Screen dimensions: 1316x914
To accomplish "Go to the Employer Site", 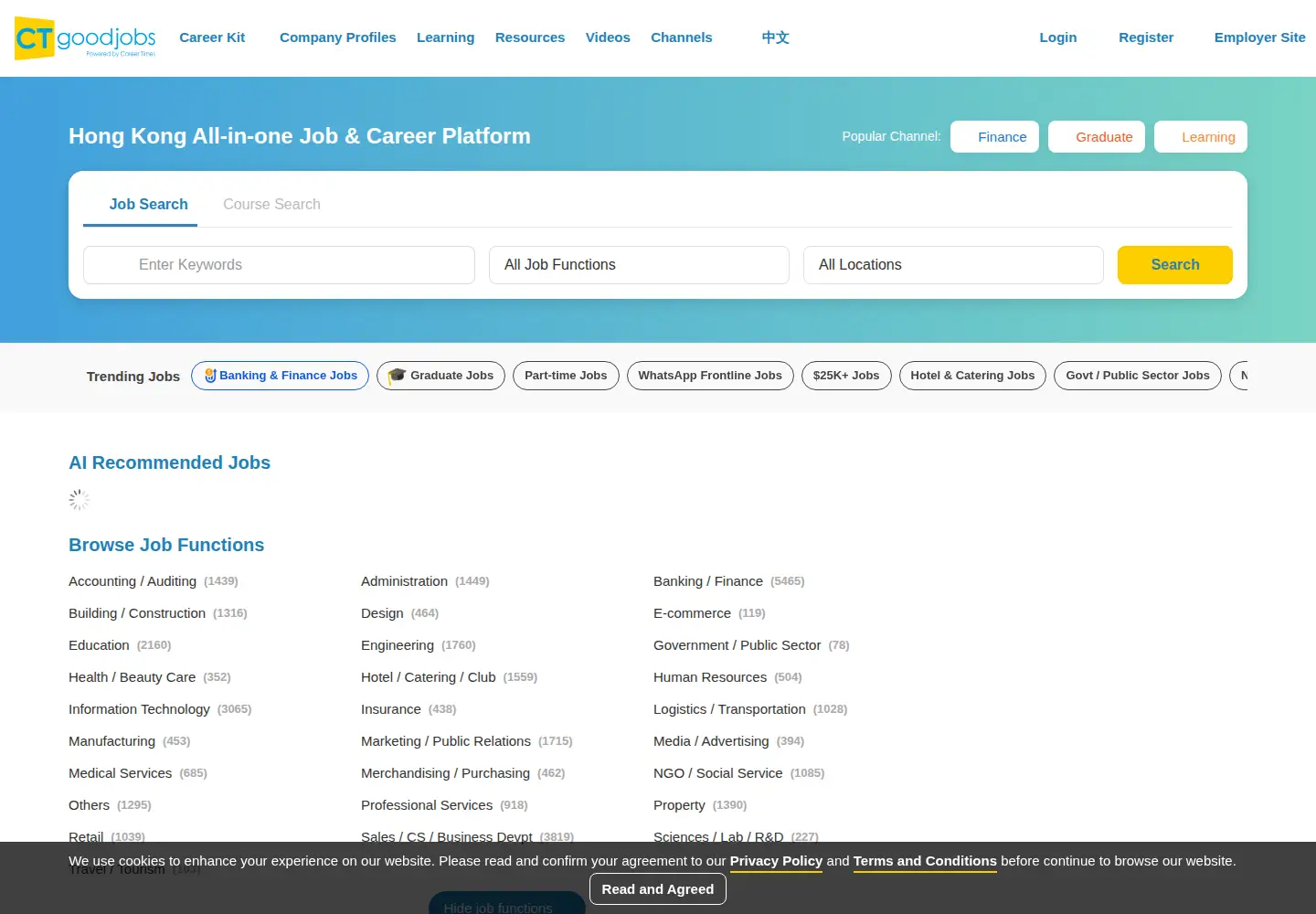I will click(1259, 37).
